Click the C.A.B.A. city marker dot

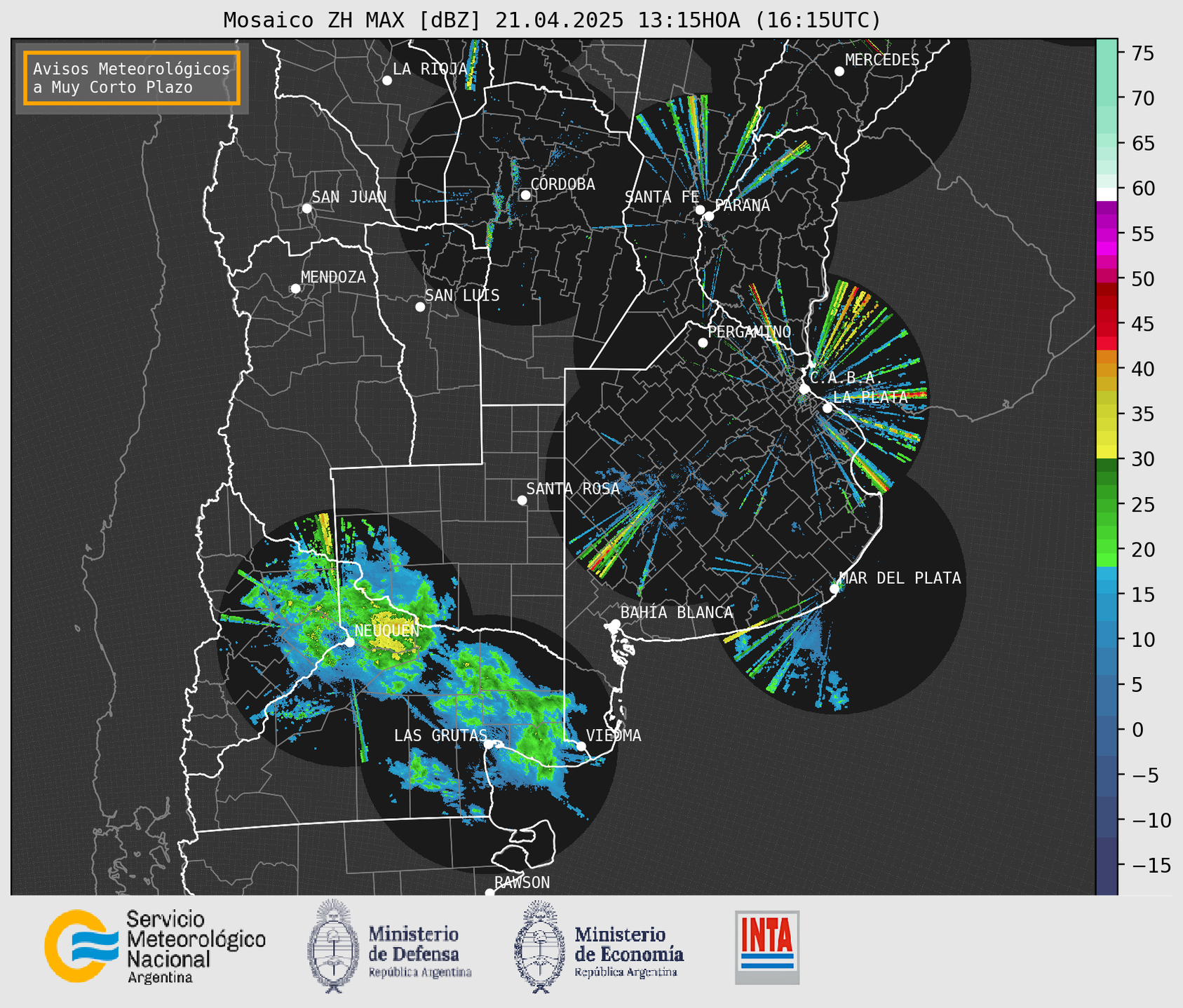click(805, 389)
